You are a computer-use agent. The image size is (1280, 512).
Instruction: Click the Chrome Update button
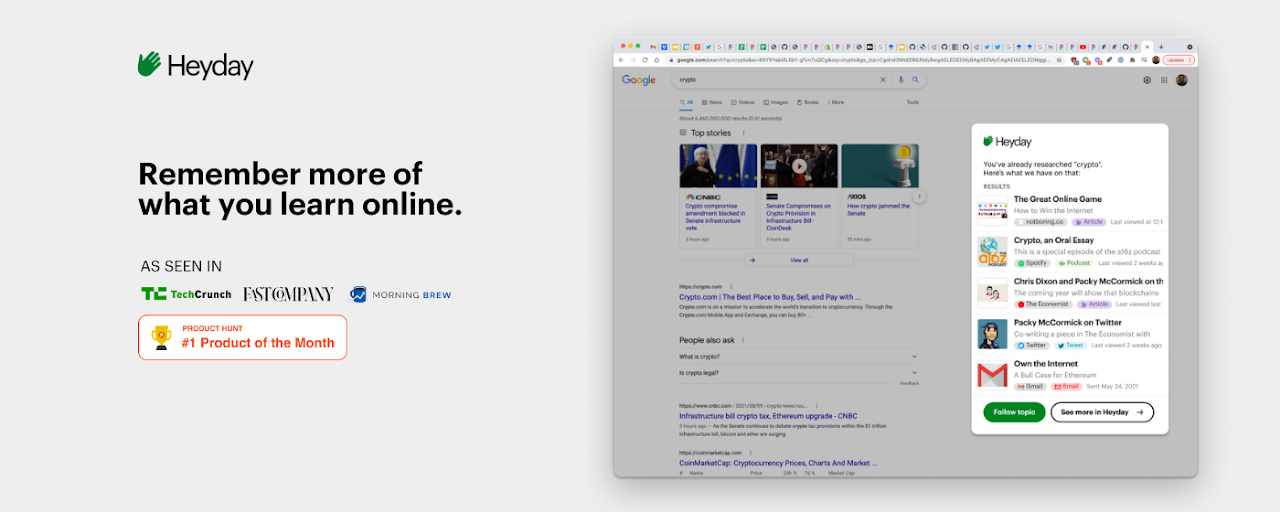click(x=1180, y=60)
